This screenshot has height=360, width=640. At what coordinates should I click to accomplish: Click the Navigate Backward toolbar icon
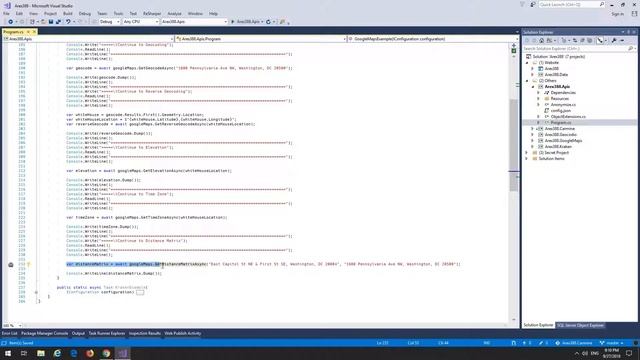point(11,22)
